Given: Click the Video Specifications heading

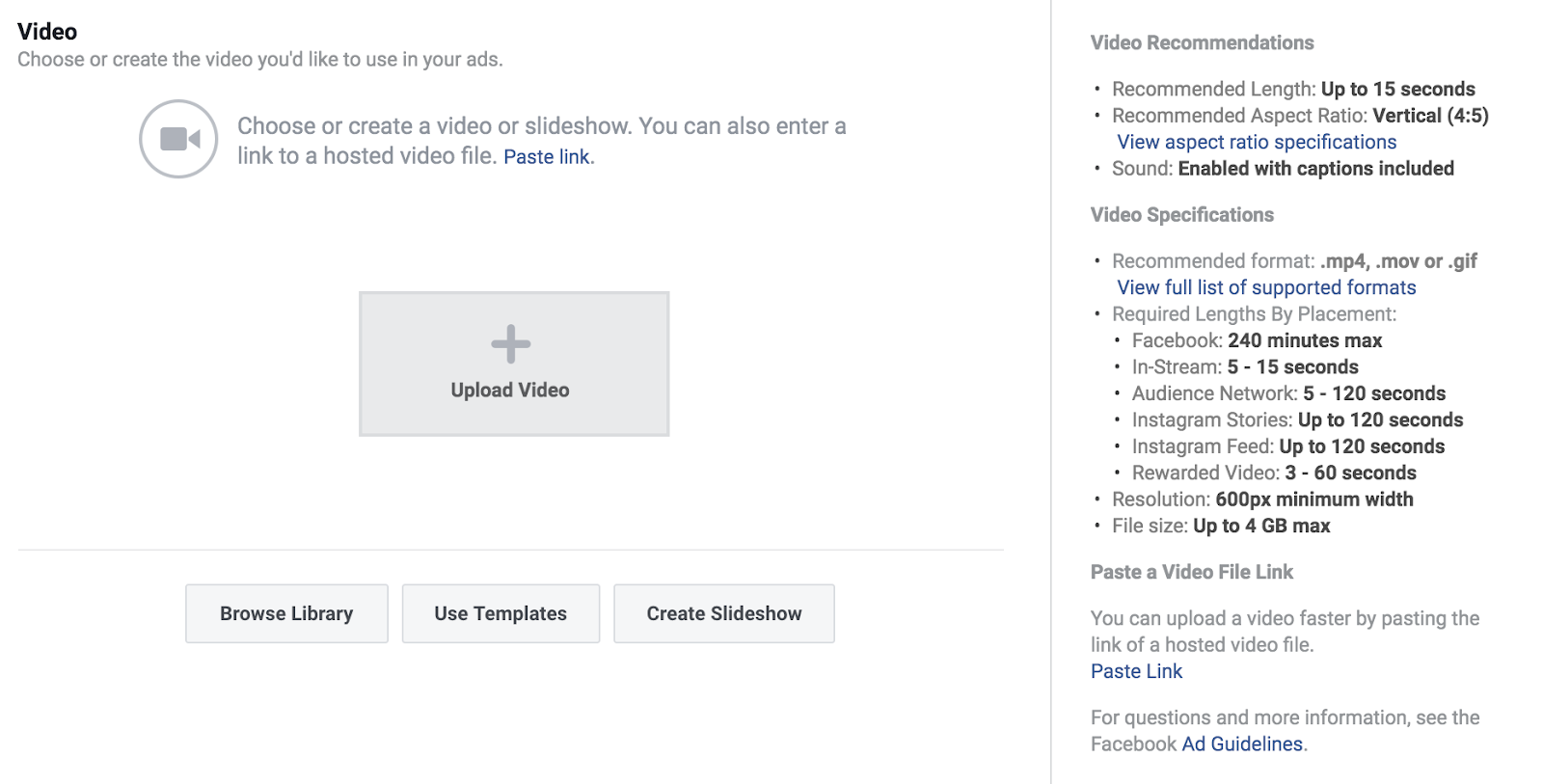Looking at the screenshot, I should pyautogui.click(x=1181, y=215).
